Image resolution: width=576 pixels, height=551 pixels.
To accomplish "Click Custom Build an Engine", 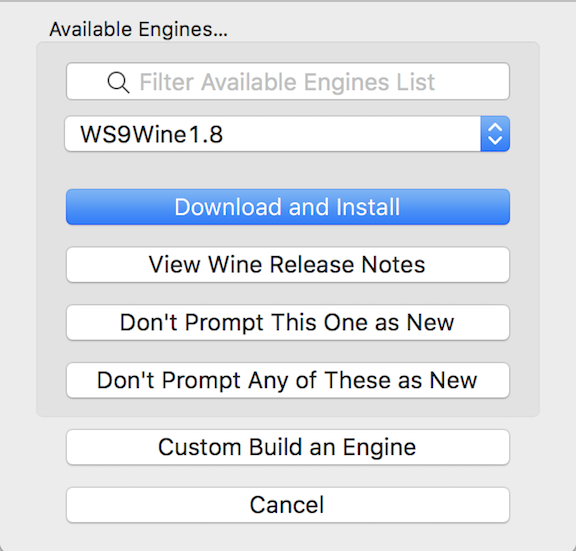I will [288, 447].
